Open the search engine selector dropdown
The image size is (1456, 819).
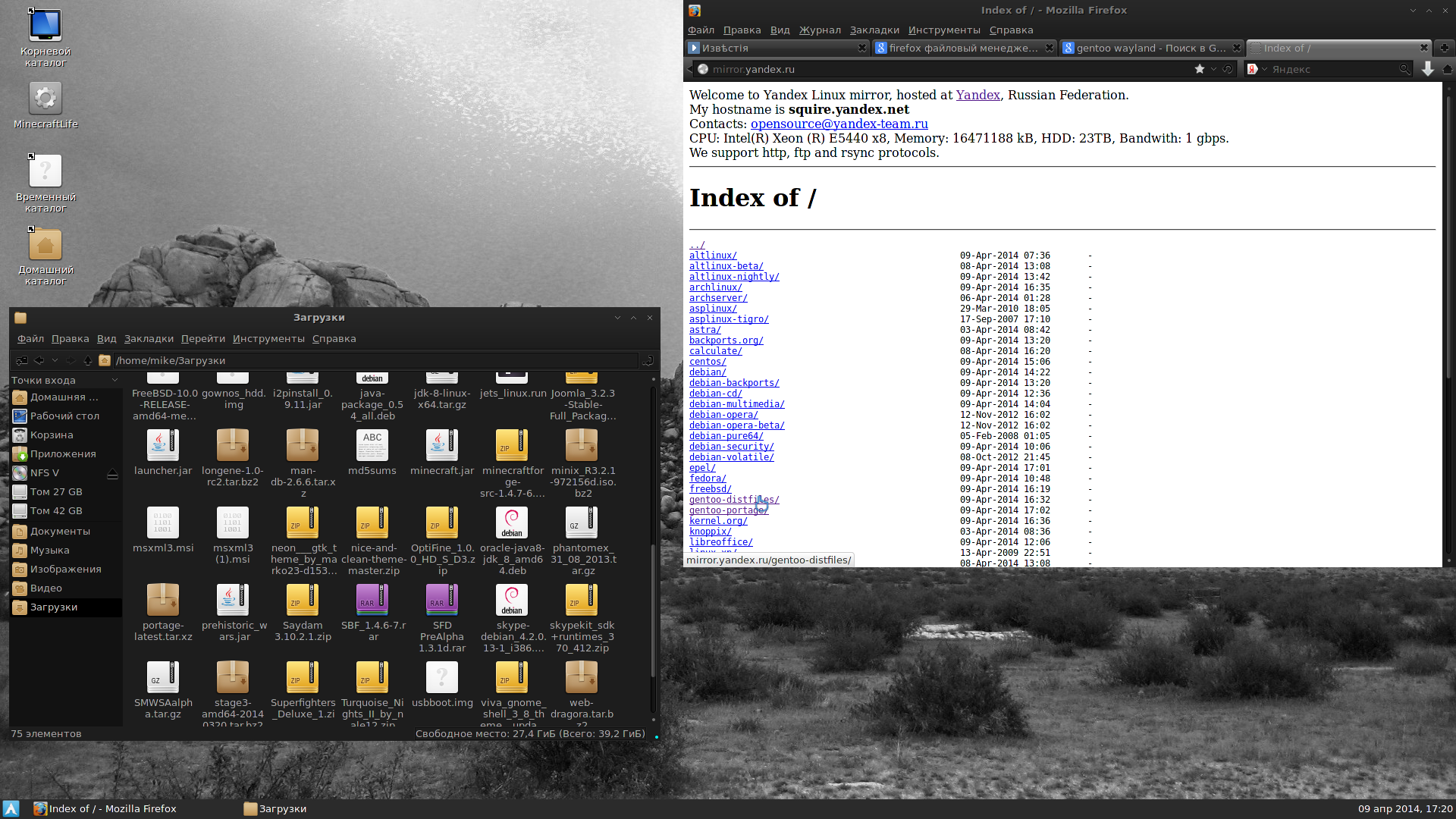pos(1264,69)
